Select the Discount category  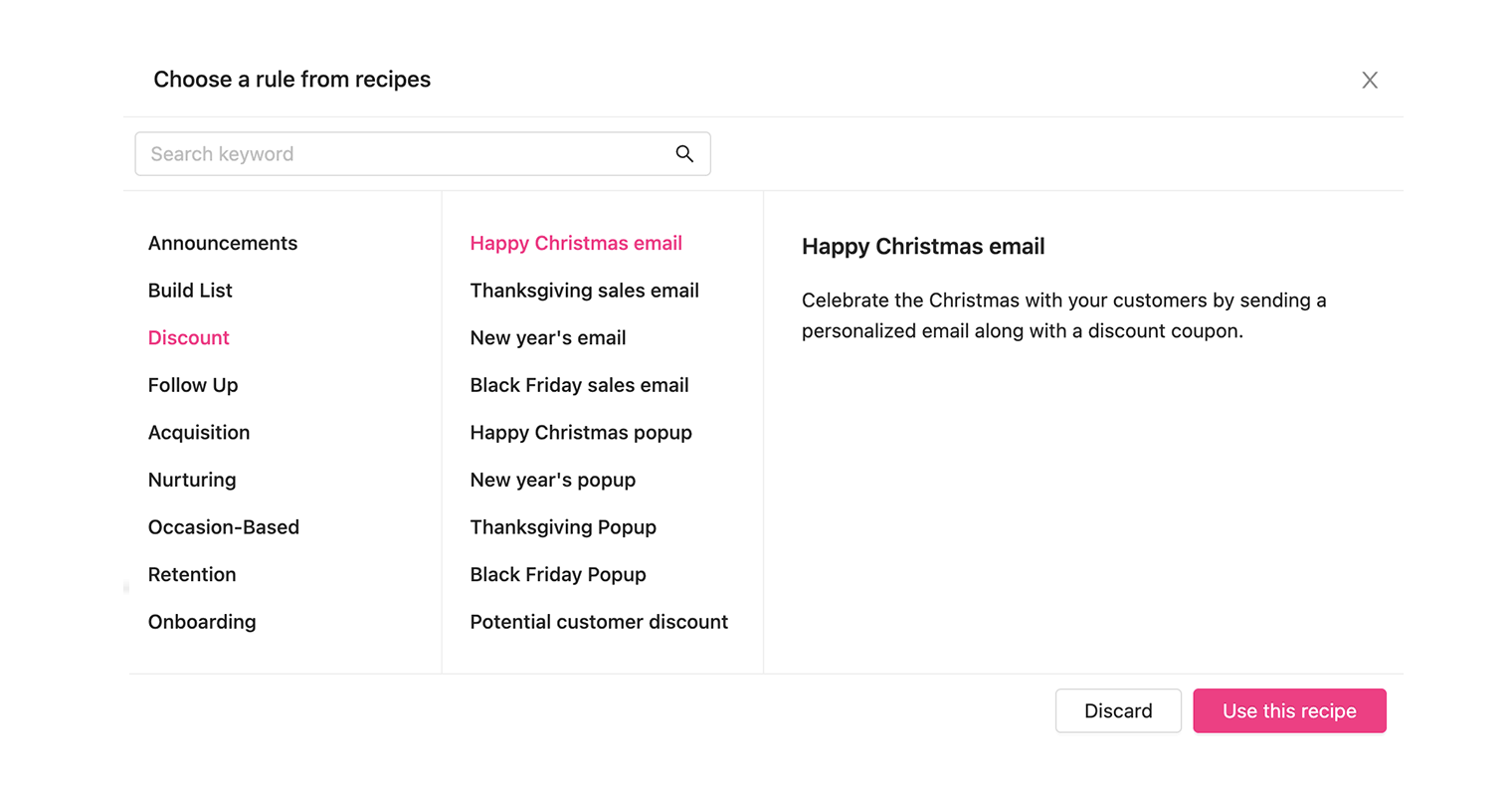point(189,337)
